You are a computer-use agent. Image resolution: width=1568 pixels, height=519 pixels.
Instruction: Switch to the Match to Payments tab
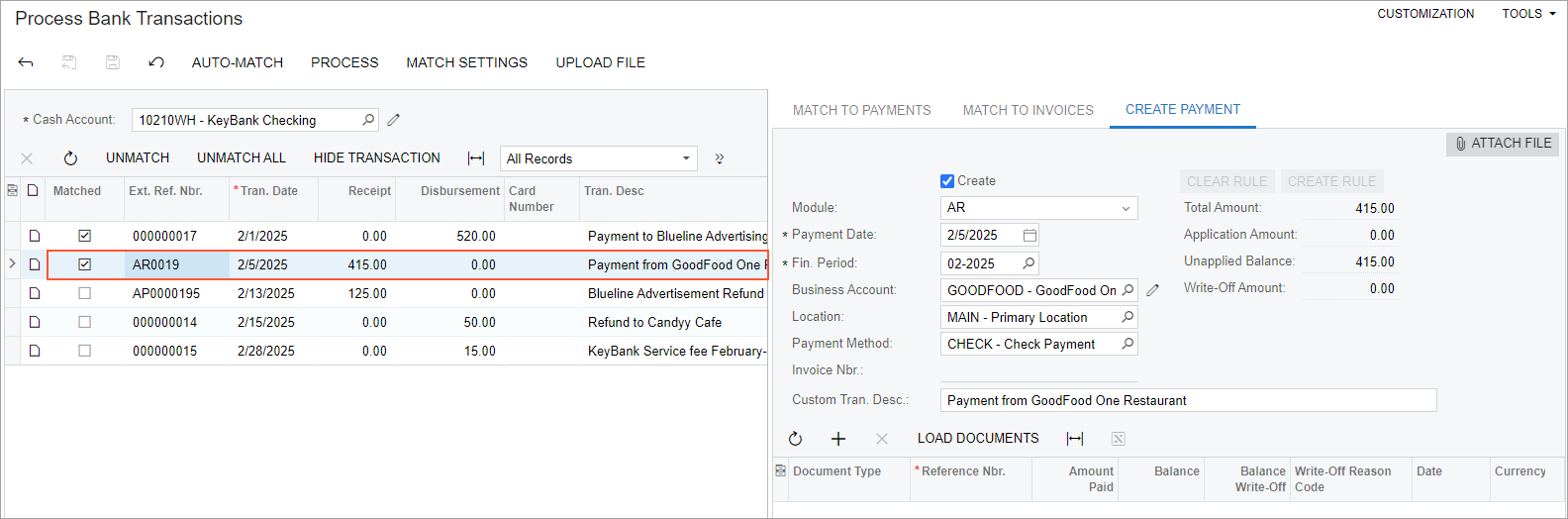pyautogui.click(x=861, y=110)
